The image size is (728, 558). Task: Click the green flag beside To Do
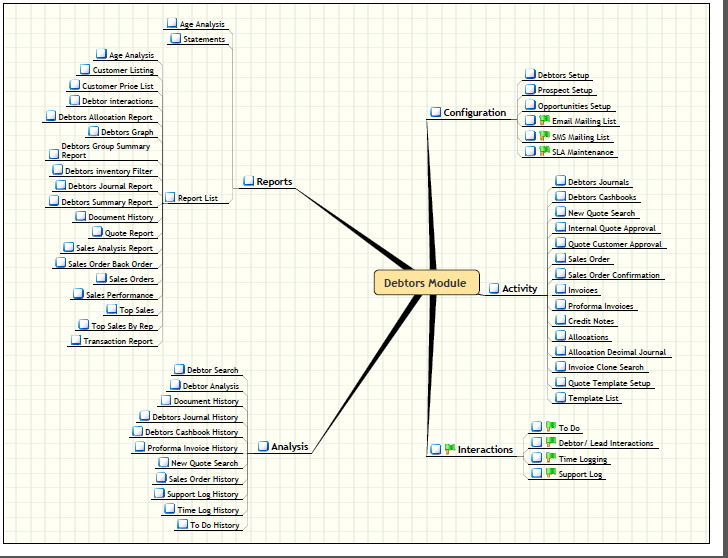click(x=550, y=428)
